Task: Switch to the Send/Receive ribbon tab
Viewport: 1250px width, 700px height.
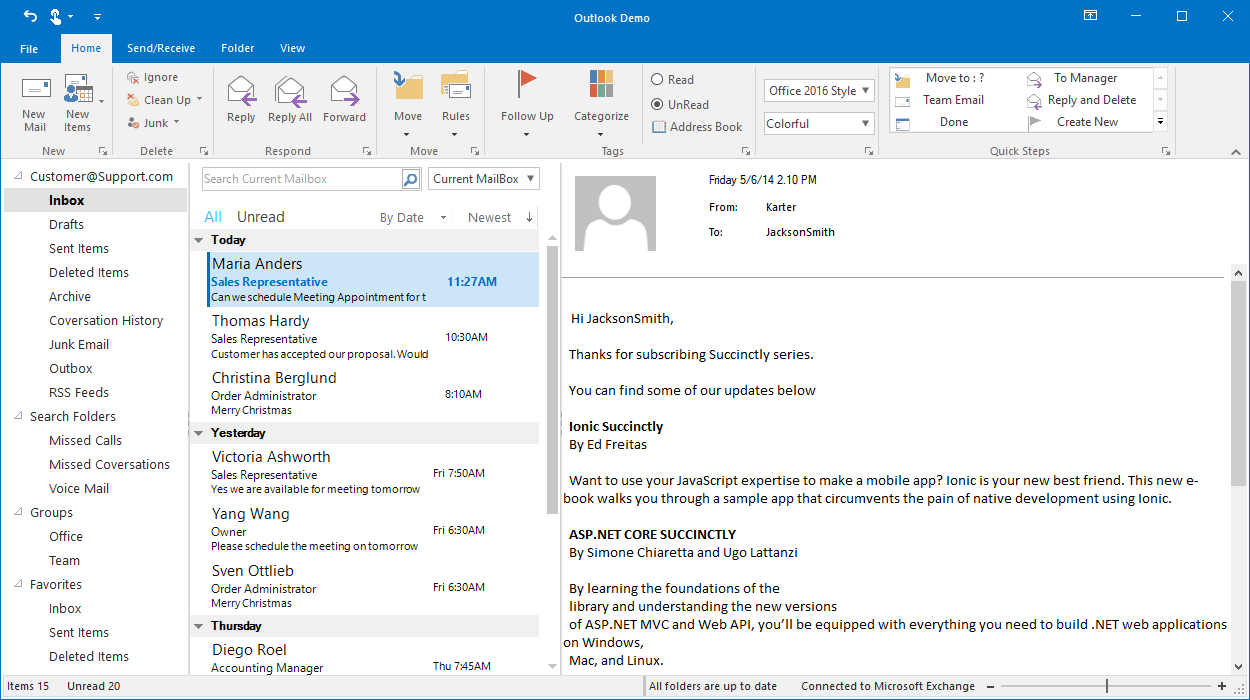Action: (x=161, y=48)
